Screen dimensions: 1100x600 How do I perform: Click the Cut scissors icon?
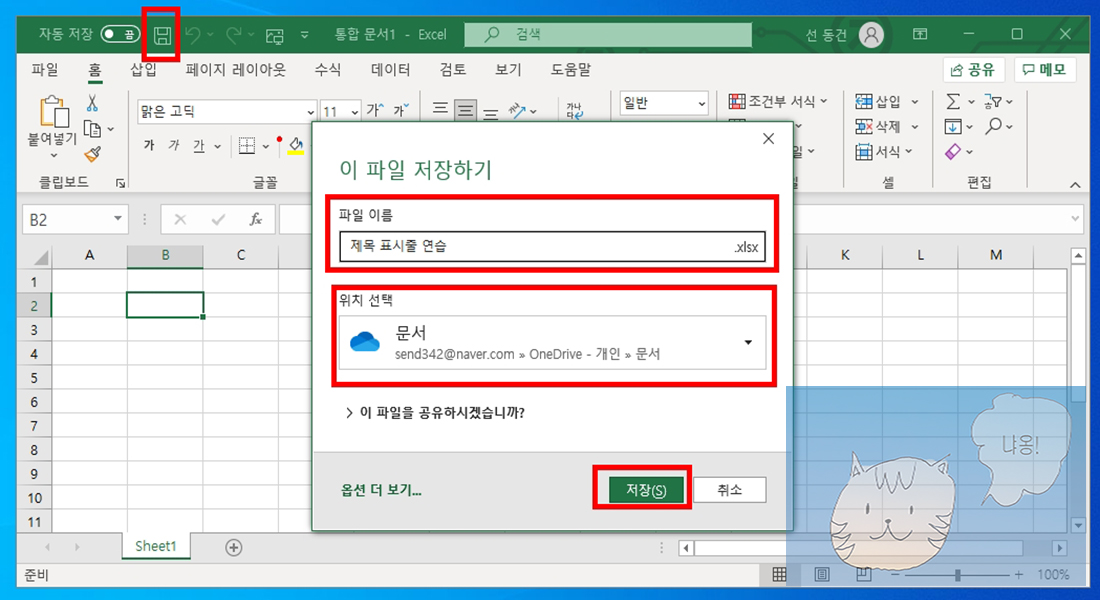(x=93, y=103)
